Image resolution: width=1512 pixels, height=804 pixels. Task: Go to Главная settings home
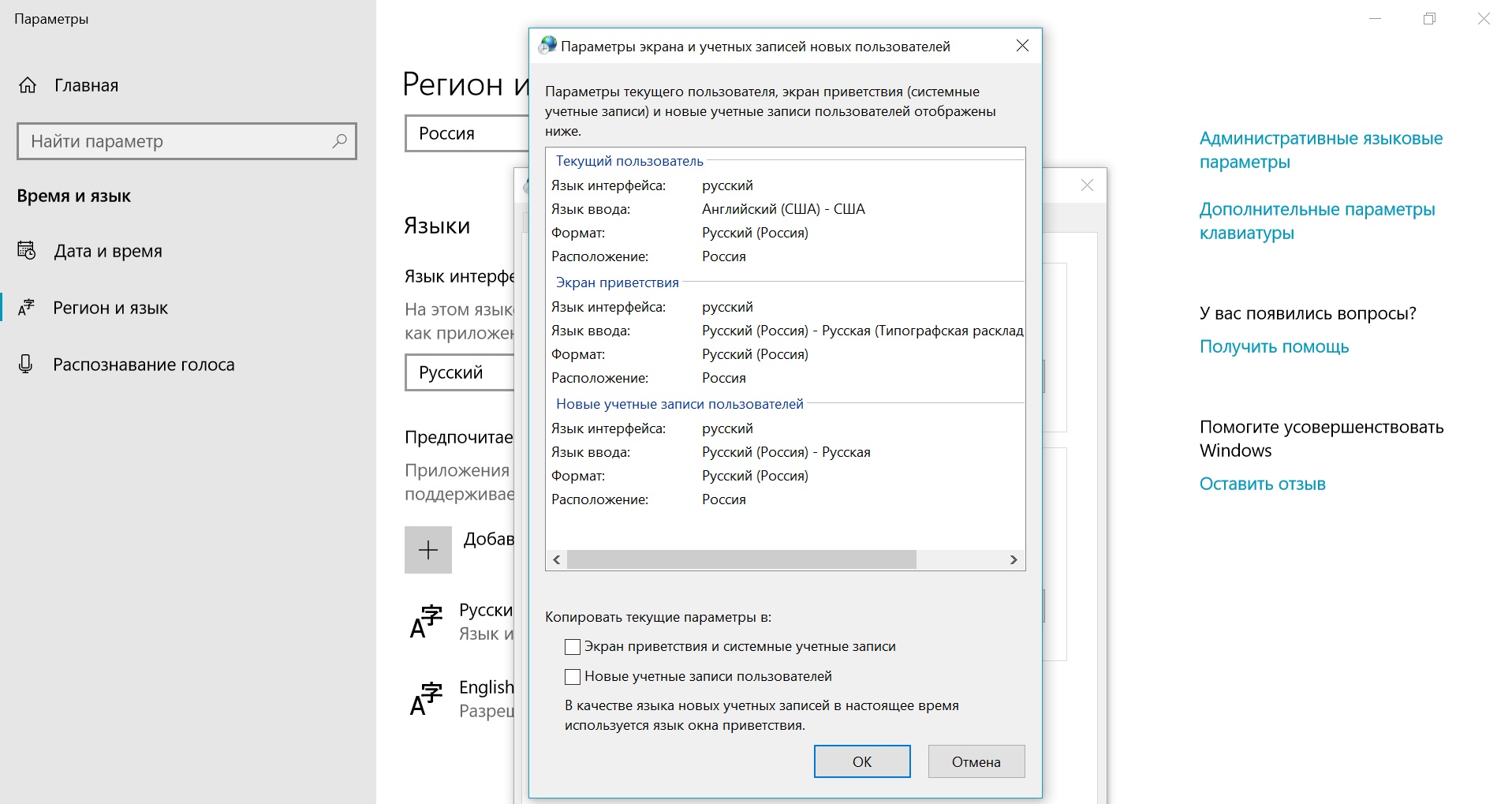pos(86,85)
